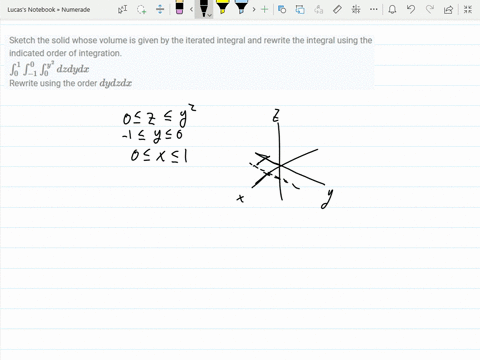
Task: Click the 'Lucas's Notebook » Numerade' title
Action: point(49,10)
